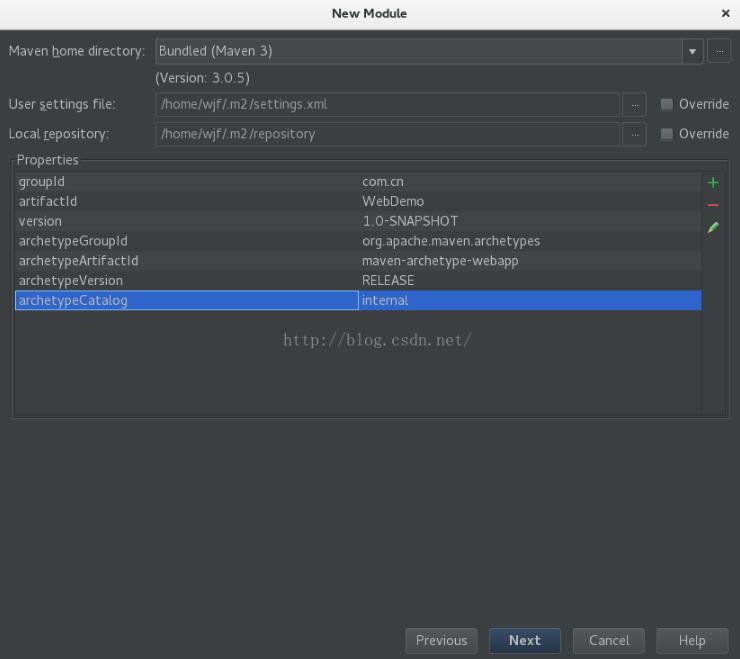740x659 pixels.
Task: Click the Local repository path field
Action: [x=387, y=135]
